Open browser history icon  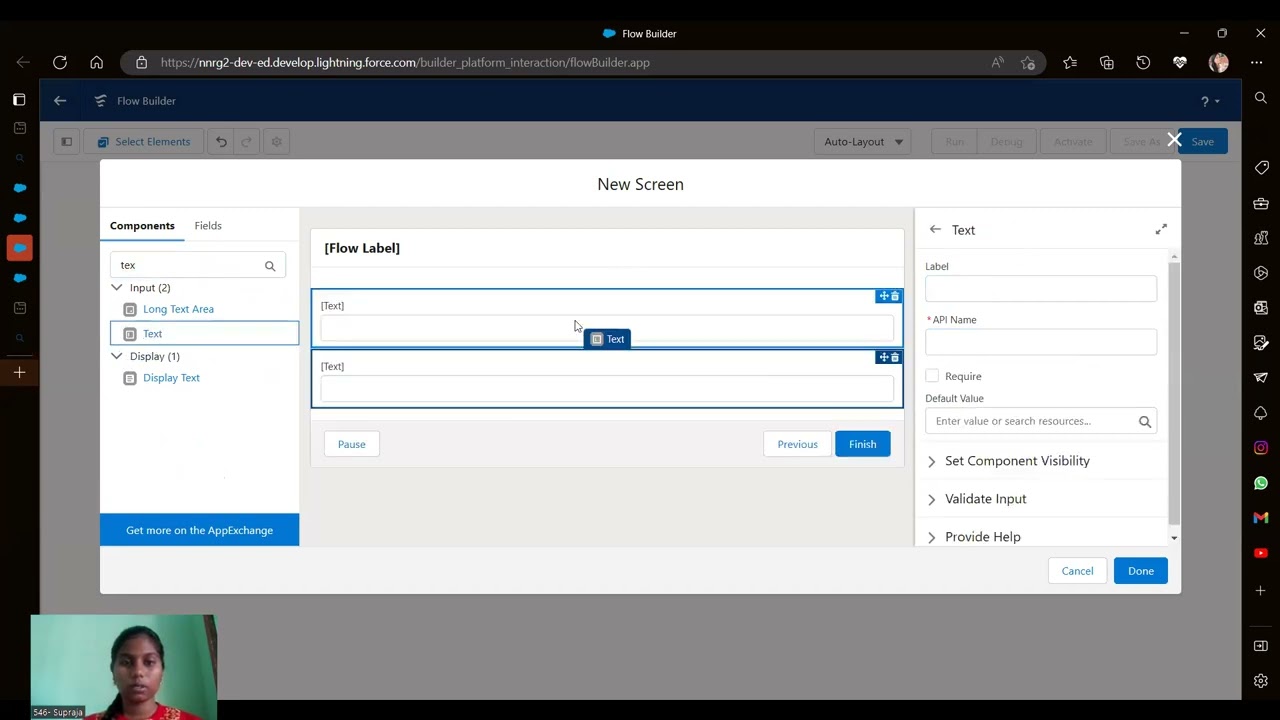click(x=1143, y=63)
